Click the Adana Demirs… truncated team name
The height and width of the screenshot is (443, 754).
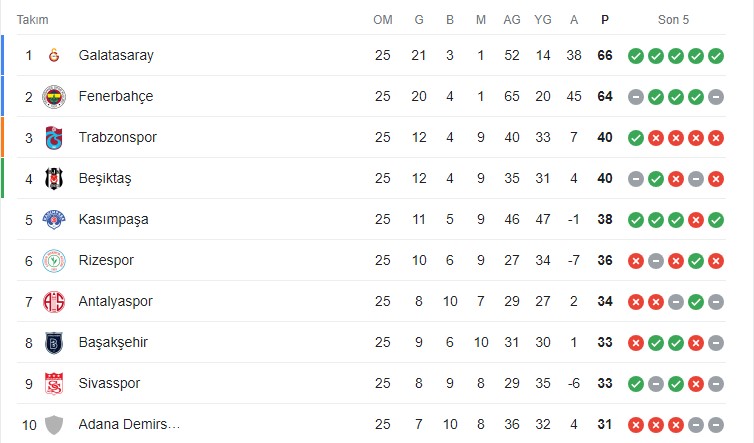[x=129, y=424]
